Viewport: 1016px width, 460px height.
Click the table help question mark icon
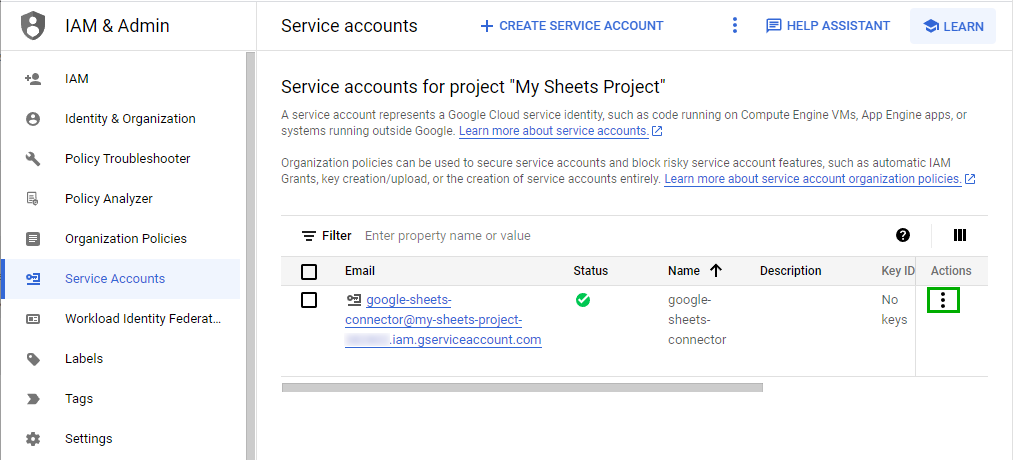[x=903, y=235]
